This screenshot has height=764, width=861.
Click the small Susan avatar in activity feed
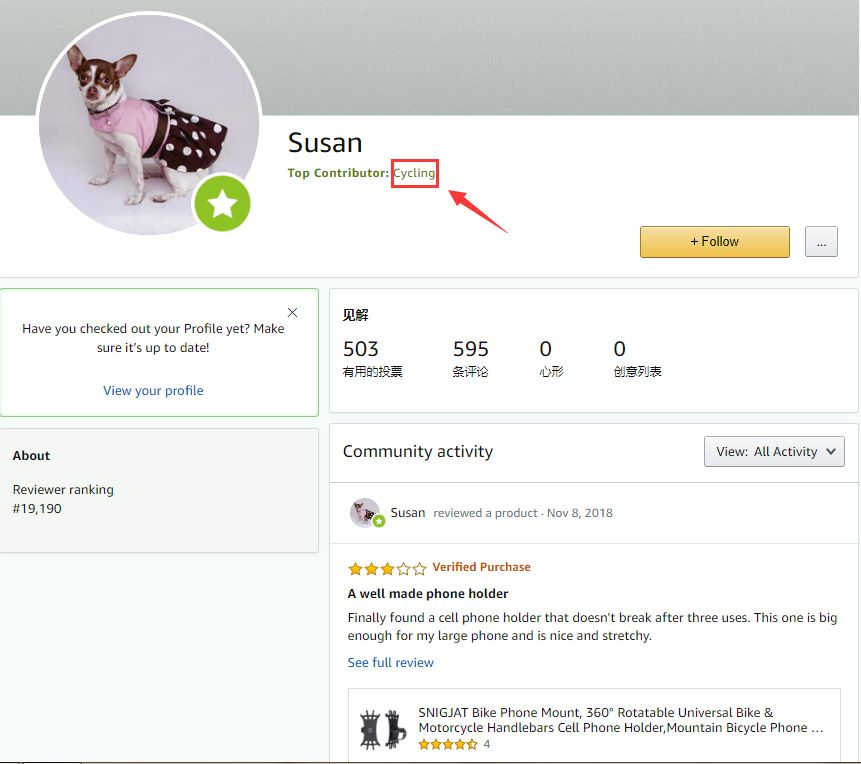pyautogui.click(x=366, y=513)
